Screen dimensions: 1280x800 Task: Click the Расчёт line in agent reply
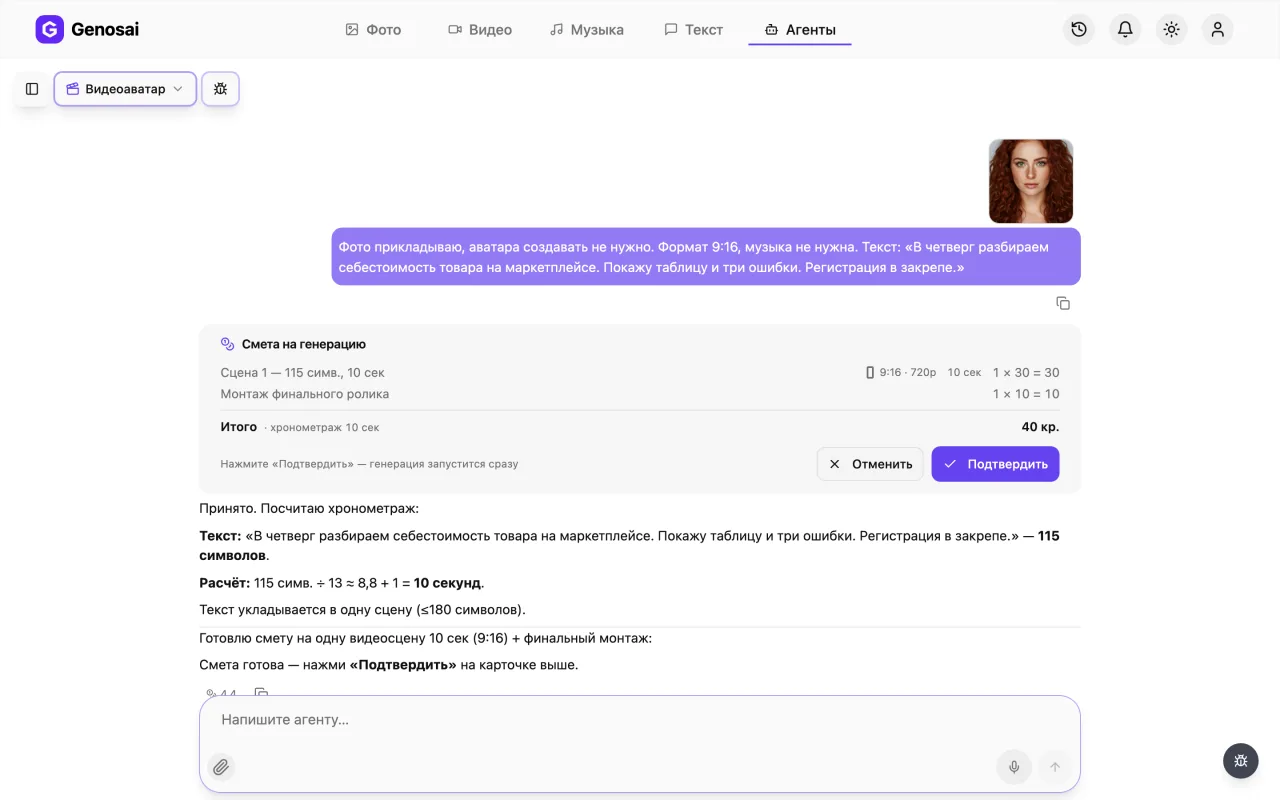pyautogui.click(x=342, y=583)
